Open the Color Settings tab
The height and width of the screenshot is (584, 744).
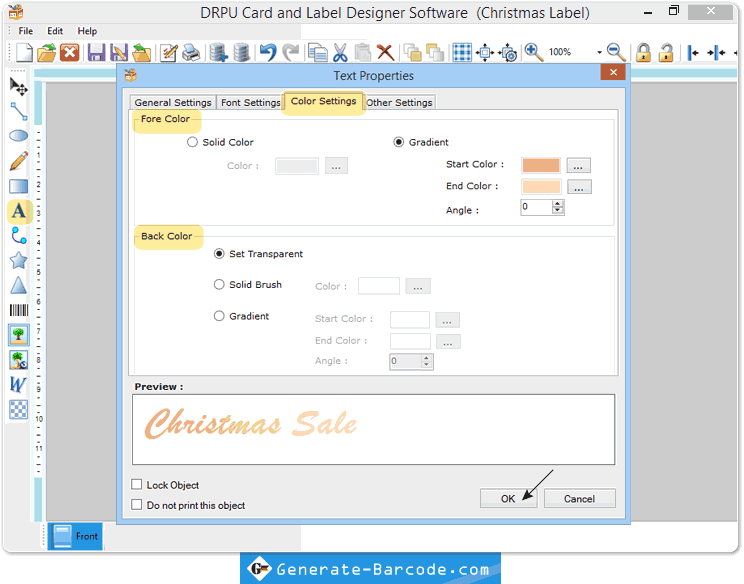(x=324, y=101)
